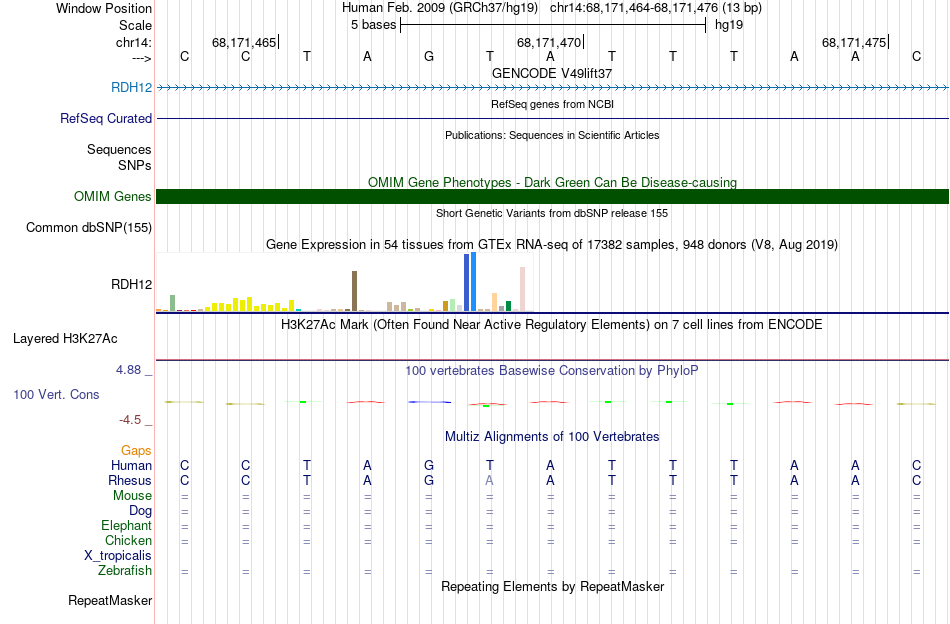The height and width of the screenshot is (624, 950).
Task: Click the 4.88 PhyloP upper axis value
Action: (x=128, y=370)
